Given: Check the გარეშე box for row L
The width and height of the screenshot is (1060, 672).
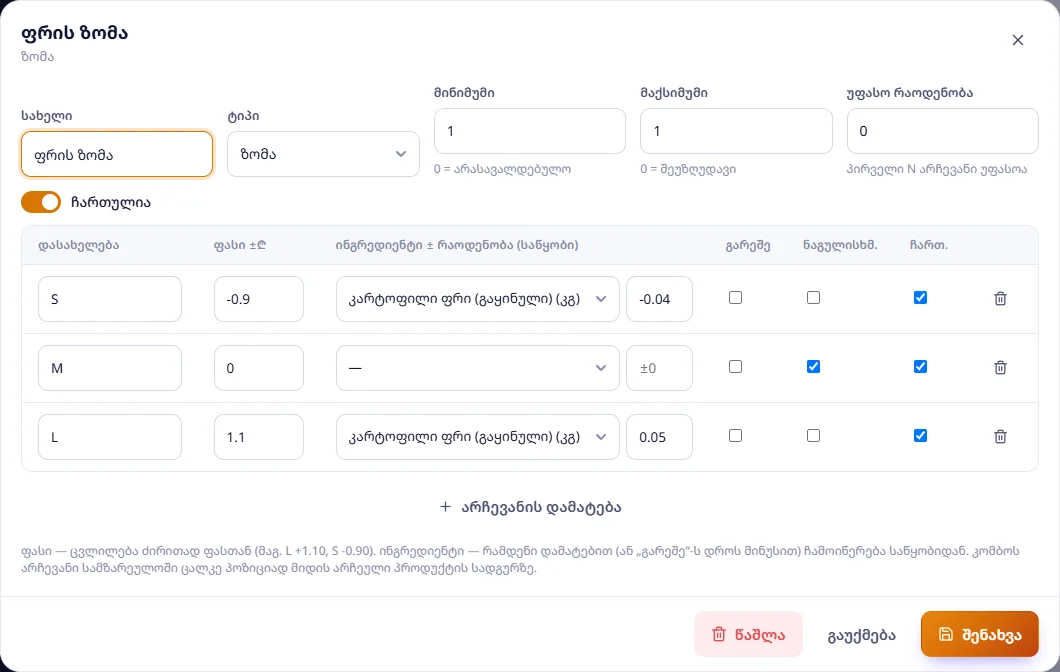Looking at the screenshot, I should tap(736, 435).
